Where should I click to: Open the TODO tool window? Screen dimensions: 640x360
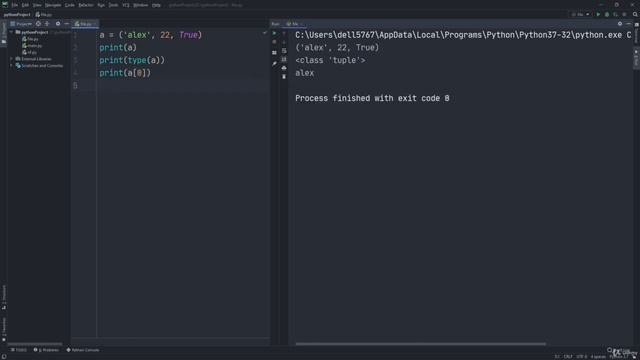click(19, 350)
